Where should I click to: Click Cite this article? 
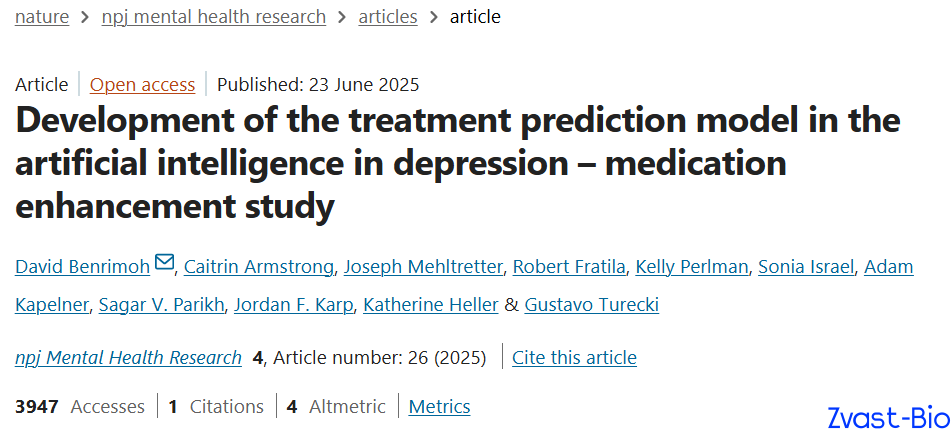click(x=574, y=357)
